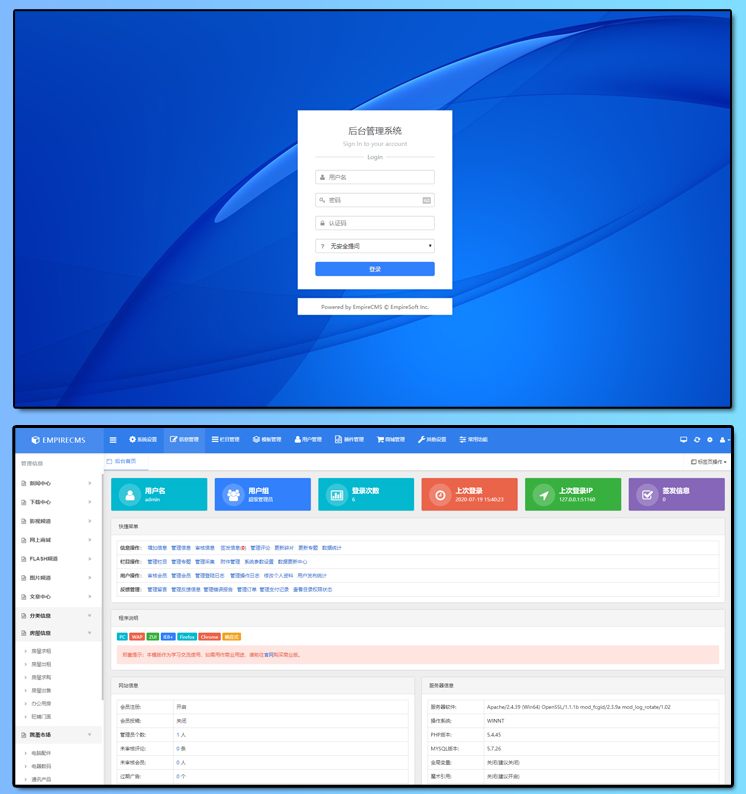Open the user account icon in top-right navbar
746x794 pixels.
(724, 439)
